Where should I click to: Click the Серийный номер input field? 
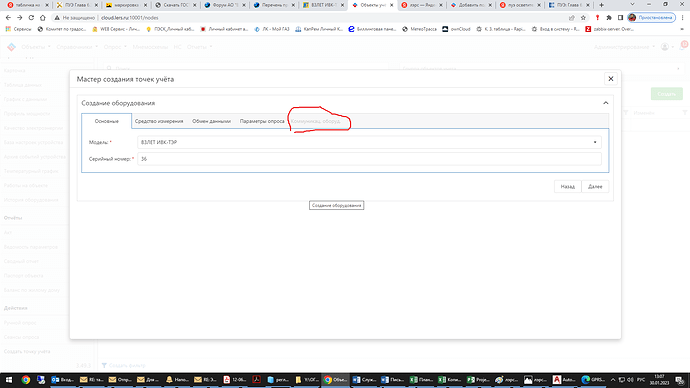tap(369, 159)
